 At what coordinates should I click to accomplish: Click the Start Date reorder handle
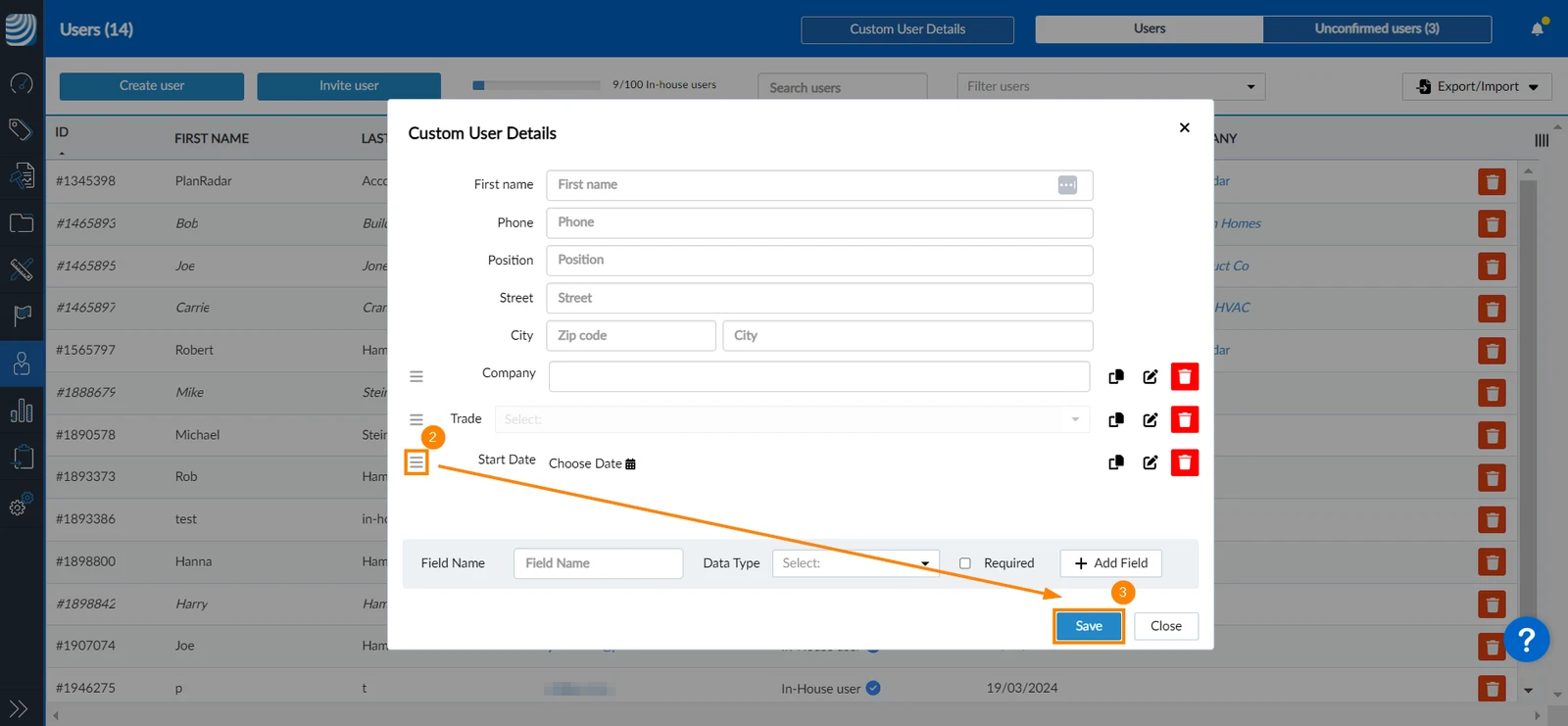[416, 462]
